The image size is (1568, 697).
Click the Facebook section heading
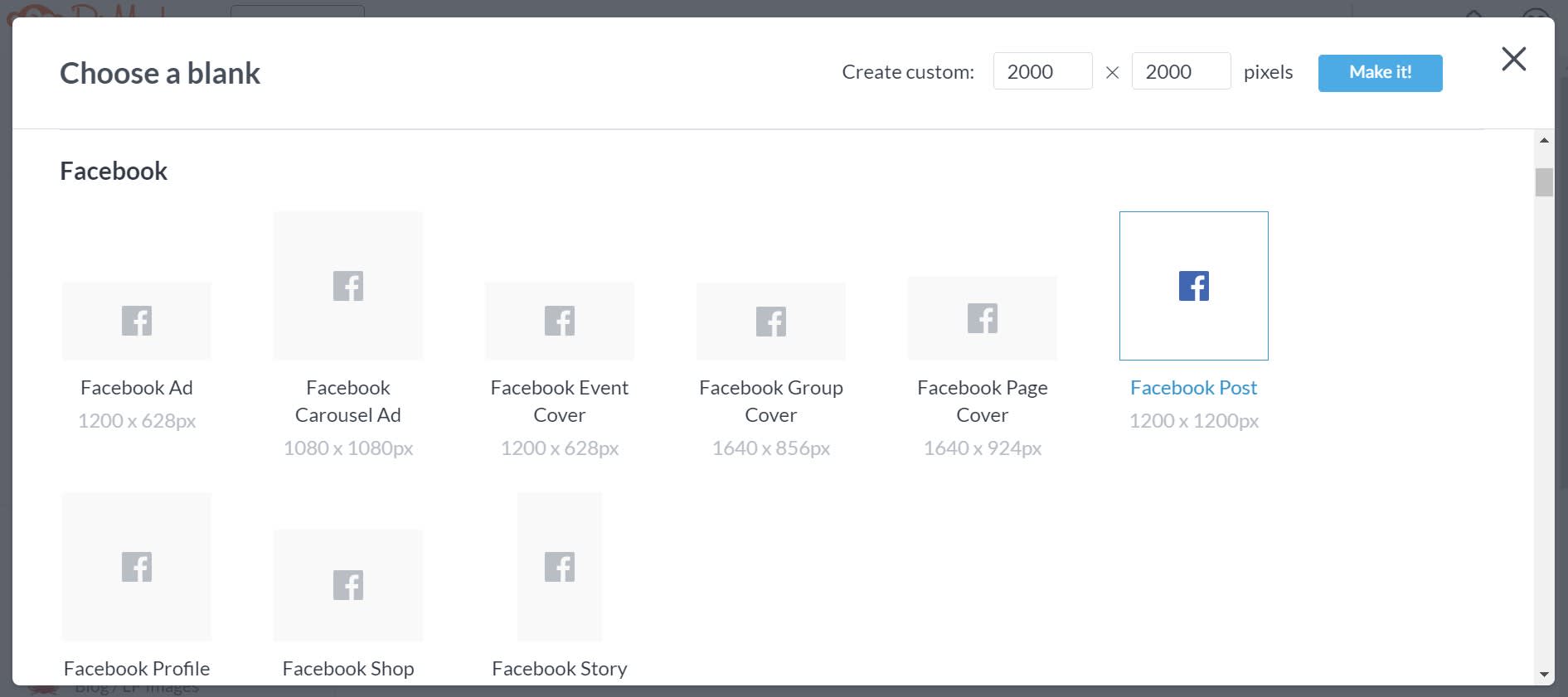pos(114,171)
